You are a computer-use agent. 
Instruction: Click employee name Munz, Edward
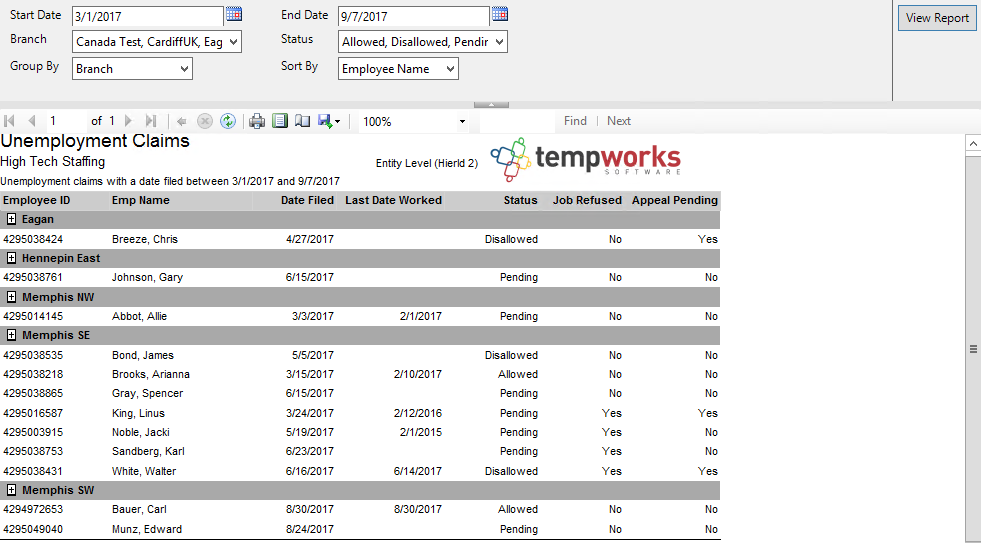pyautogui.click(x=147, y=529)
